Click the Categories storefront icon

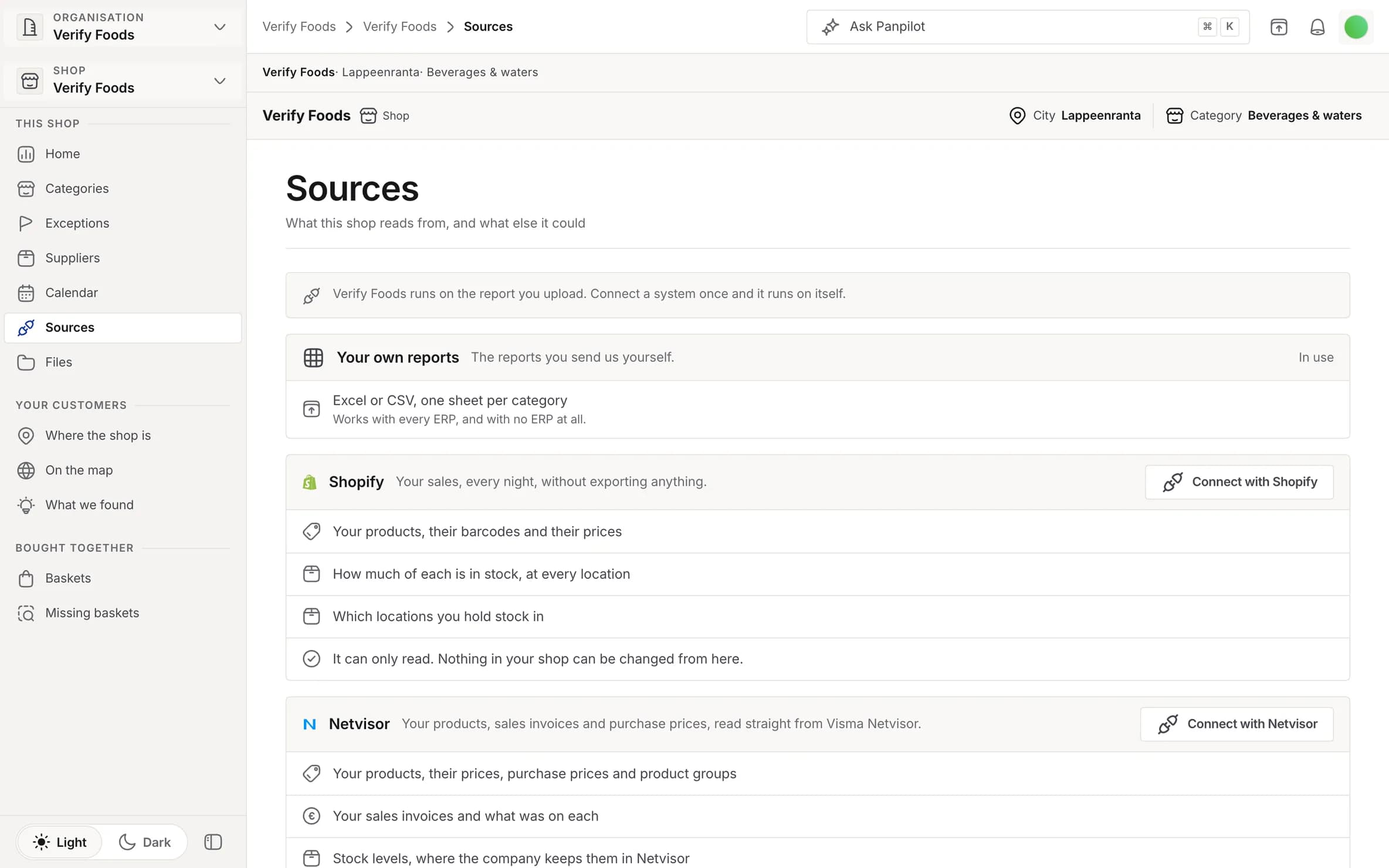(x=26, y=188)
